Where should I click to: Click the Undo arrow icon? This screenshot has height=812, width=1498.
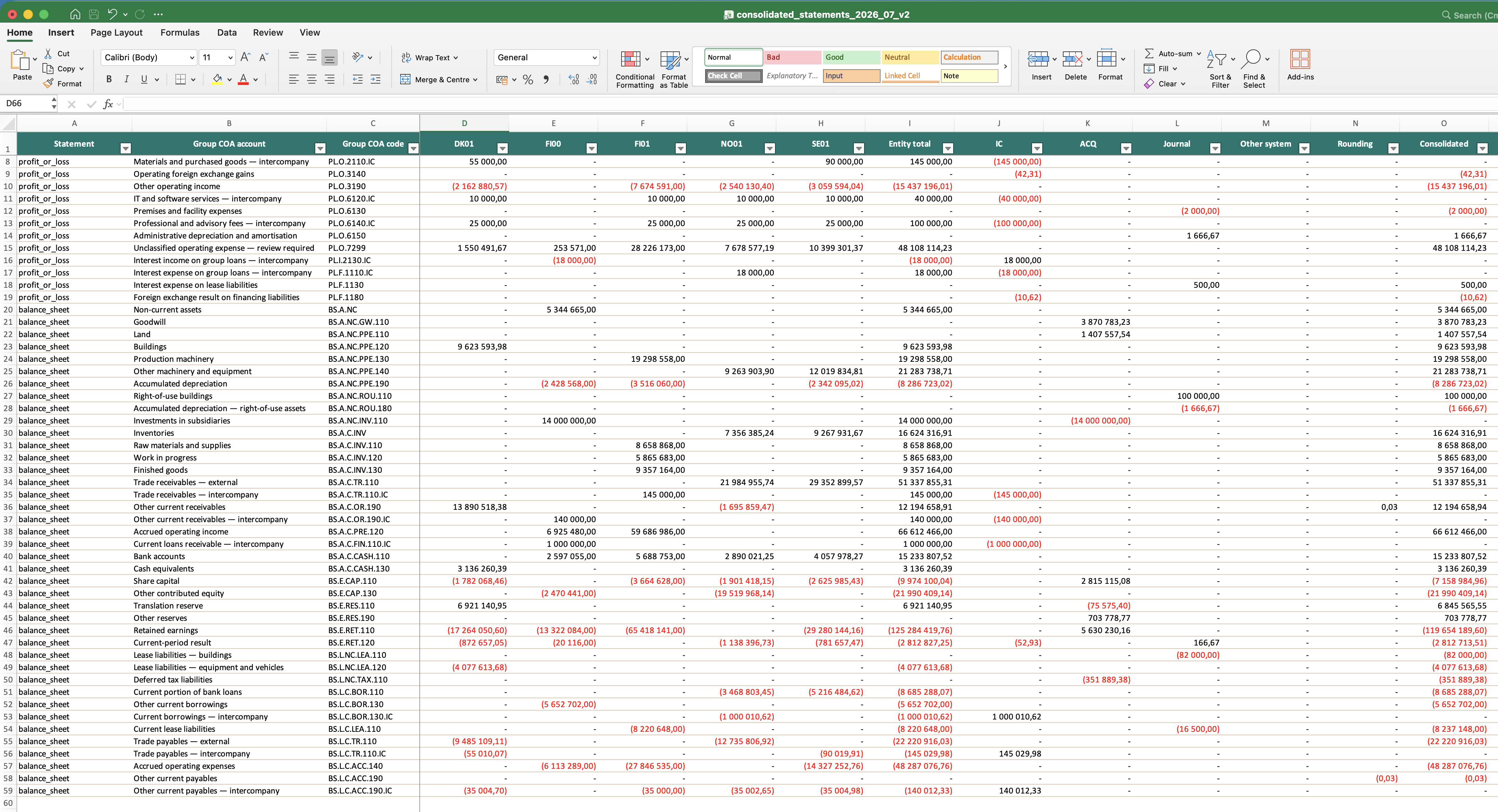point(113,14)
